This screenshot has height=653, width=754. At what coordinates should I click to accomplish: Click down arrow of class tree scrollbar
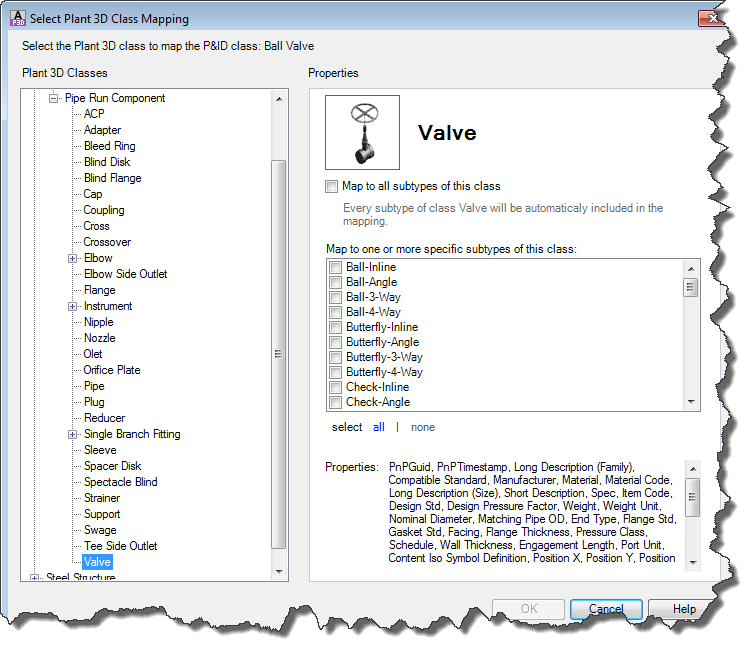(x=279, y=571)
